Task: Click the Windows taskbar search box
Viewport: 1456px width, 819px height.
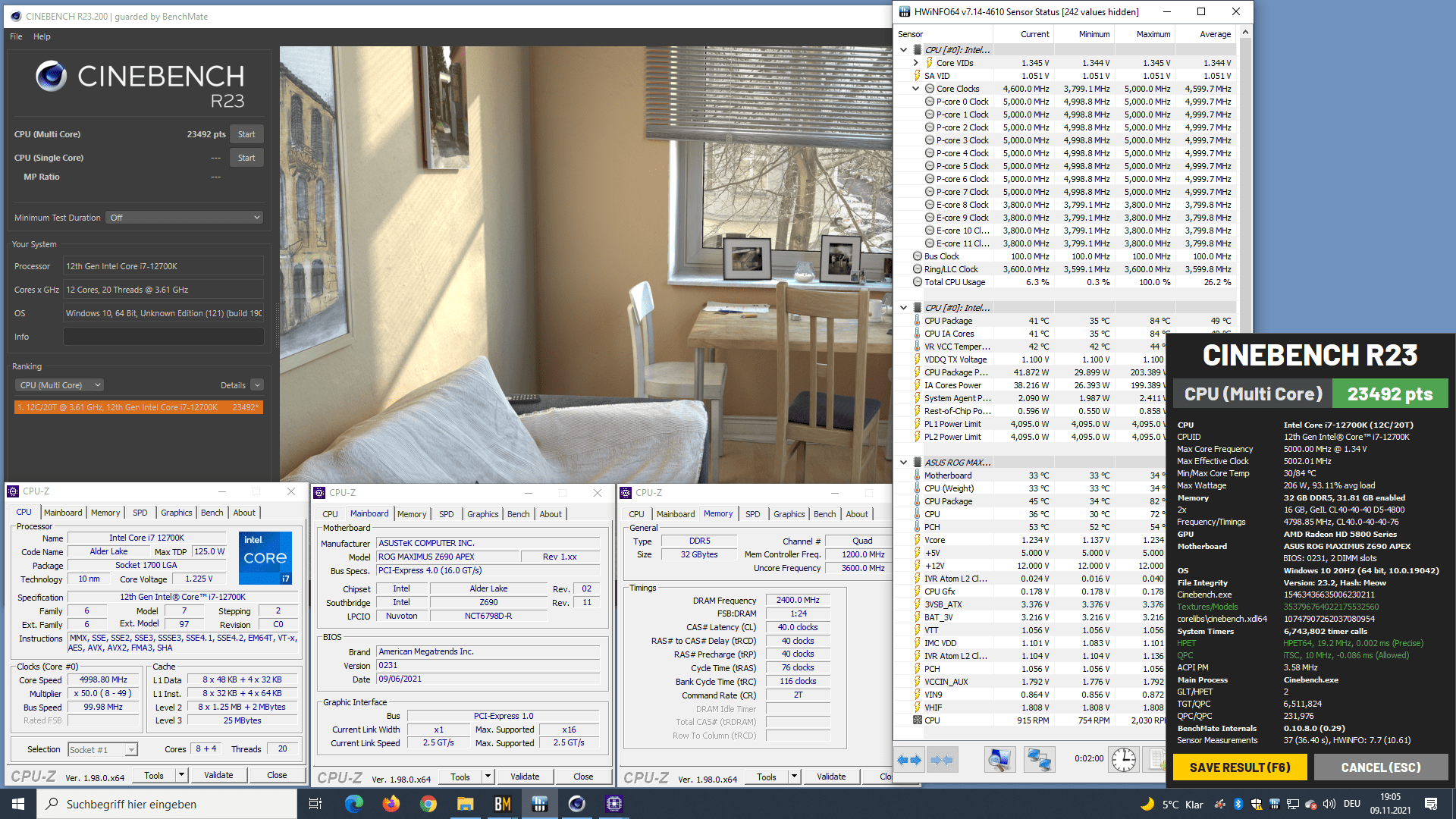Action: (x=167, y=804)
